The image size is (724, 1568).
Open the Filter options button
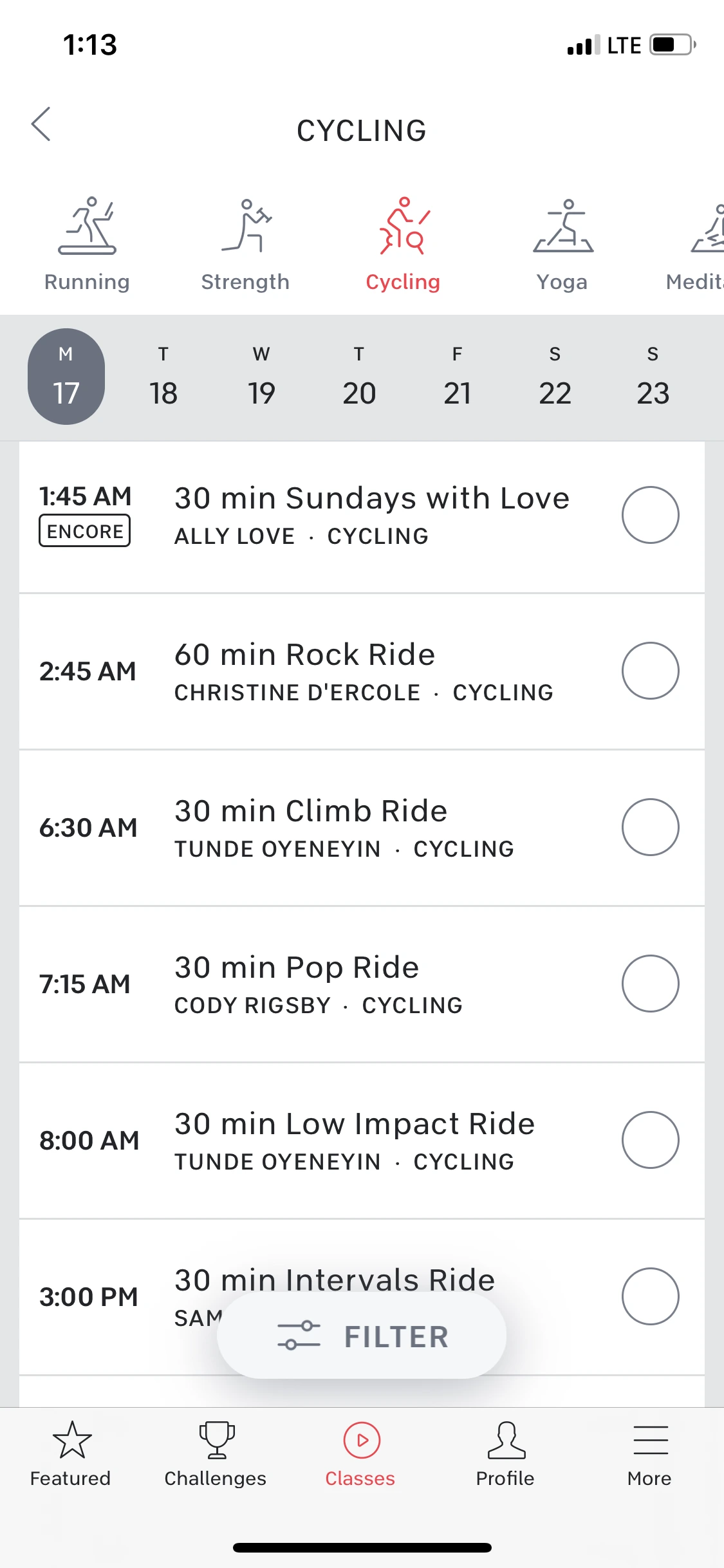[362, 1336]
